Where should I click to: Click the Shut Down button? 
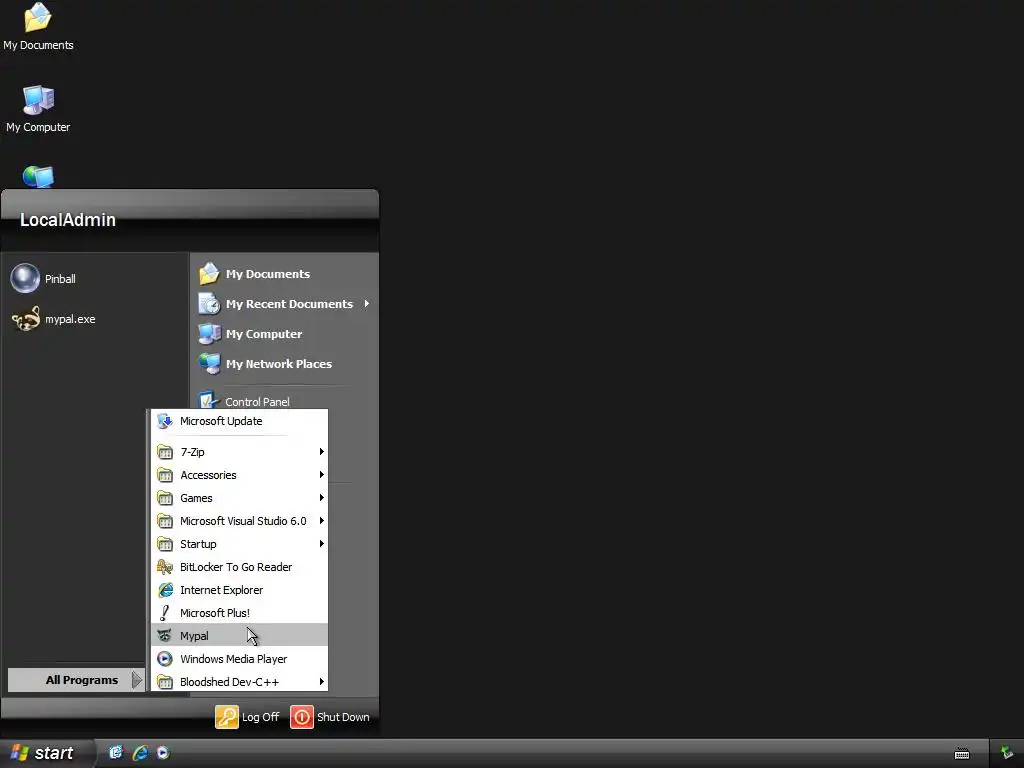click(330, 717)
